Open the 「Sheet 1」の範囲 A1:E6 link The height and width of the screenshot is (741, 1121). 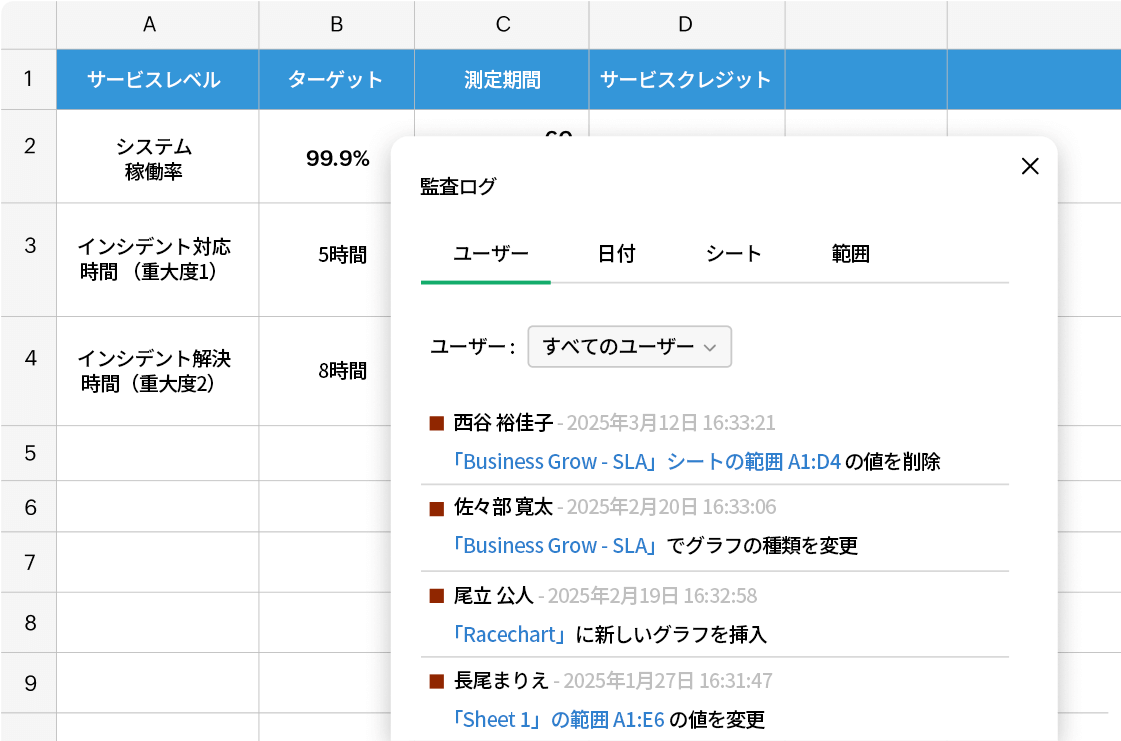point(558,720)
